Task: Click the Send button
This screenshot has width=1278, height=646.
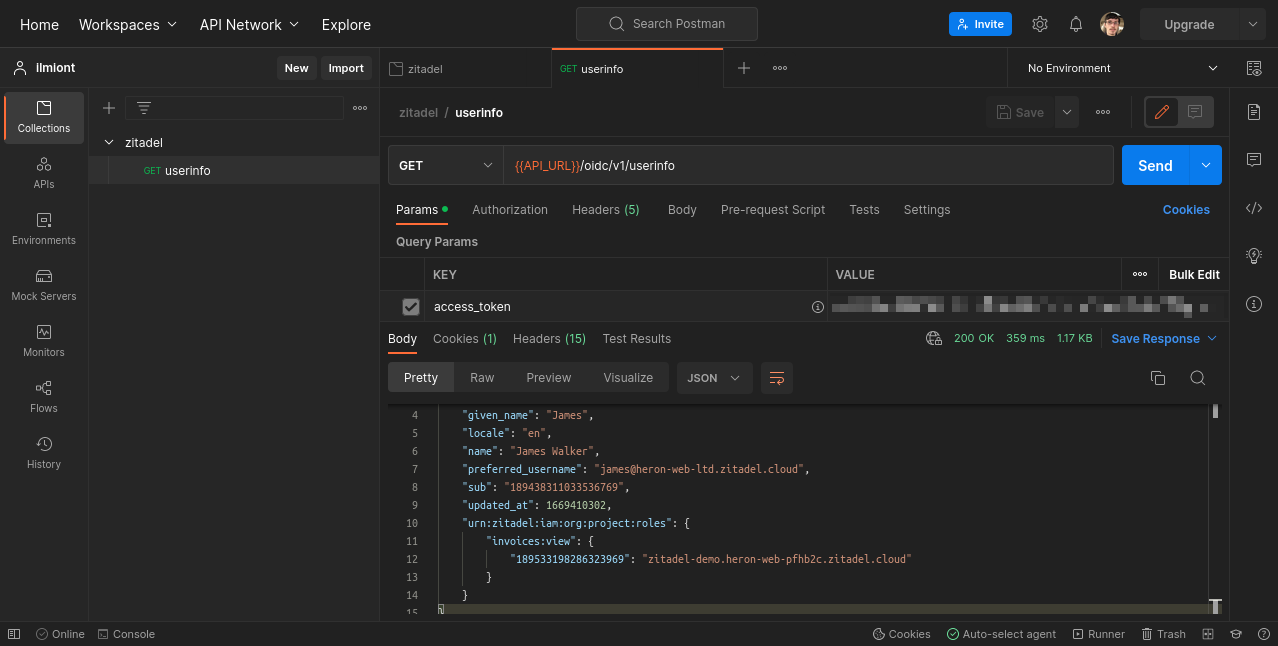Action: coord(1155,165)
